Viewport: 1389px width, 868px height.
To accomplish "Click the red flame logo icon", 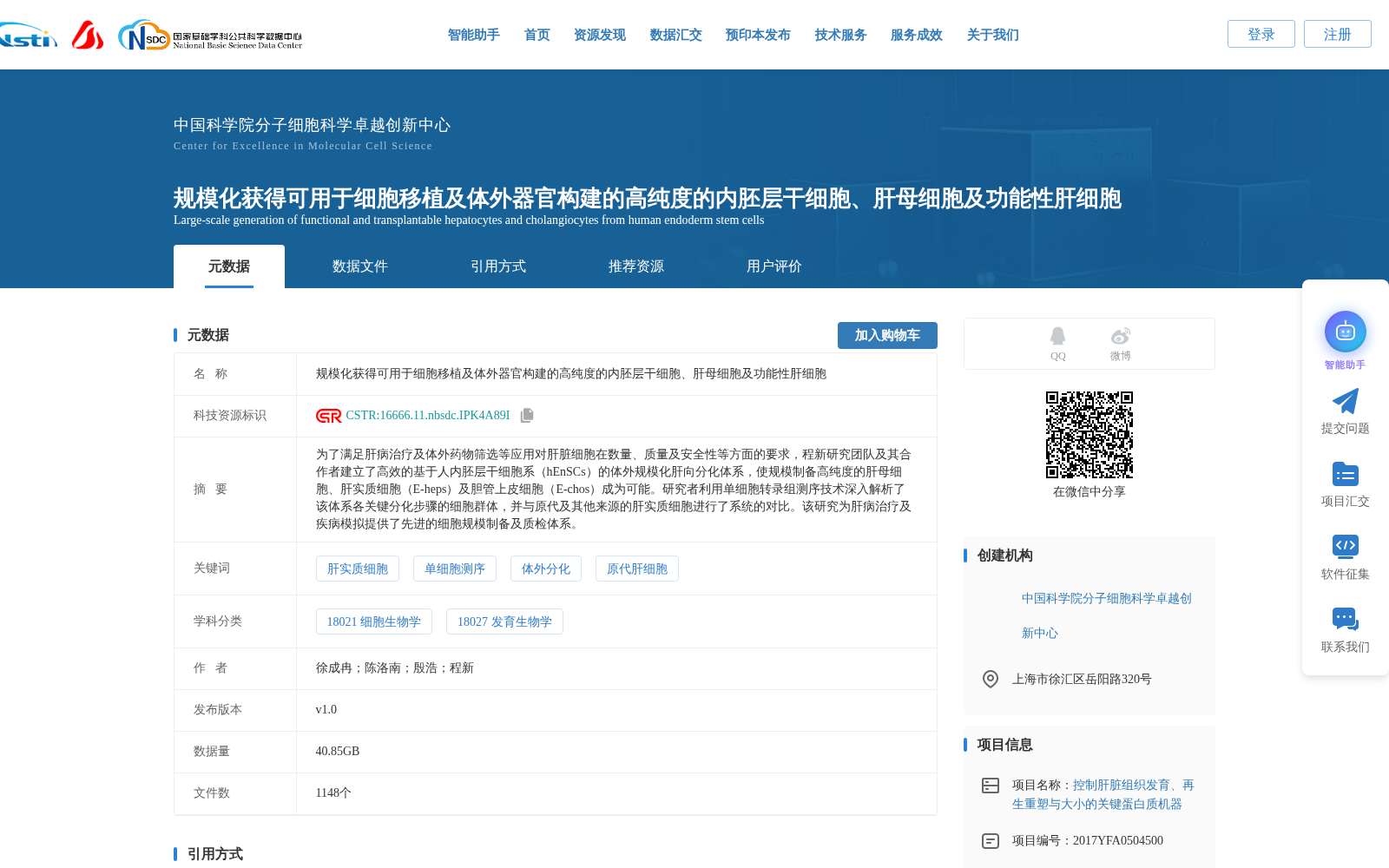I will [87, 35].
